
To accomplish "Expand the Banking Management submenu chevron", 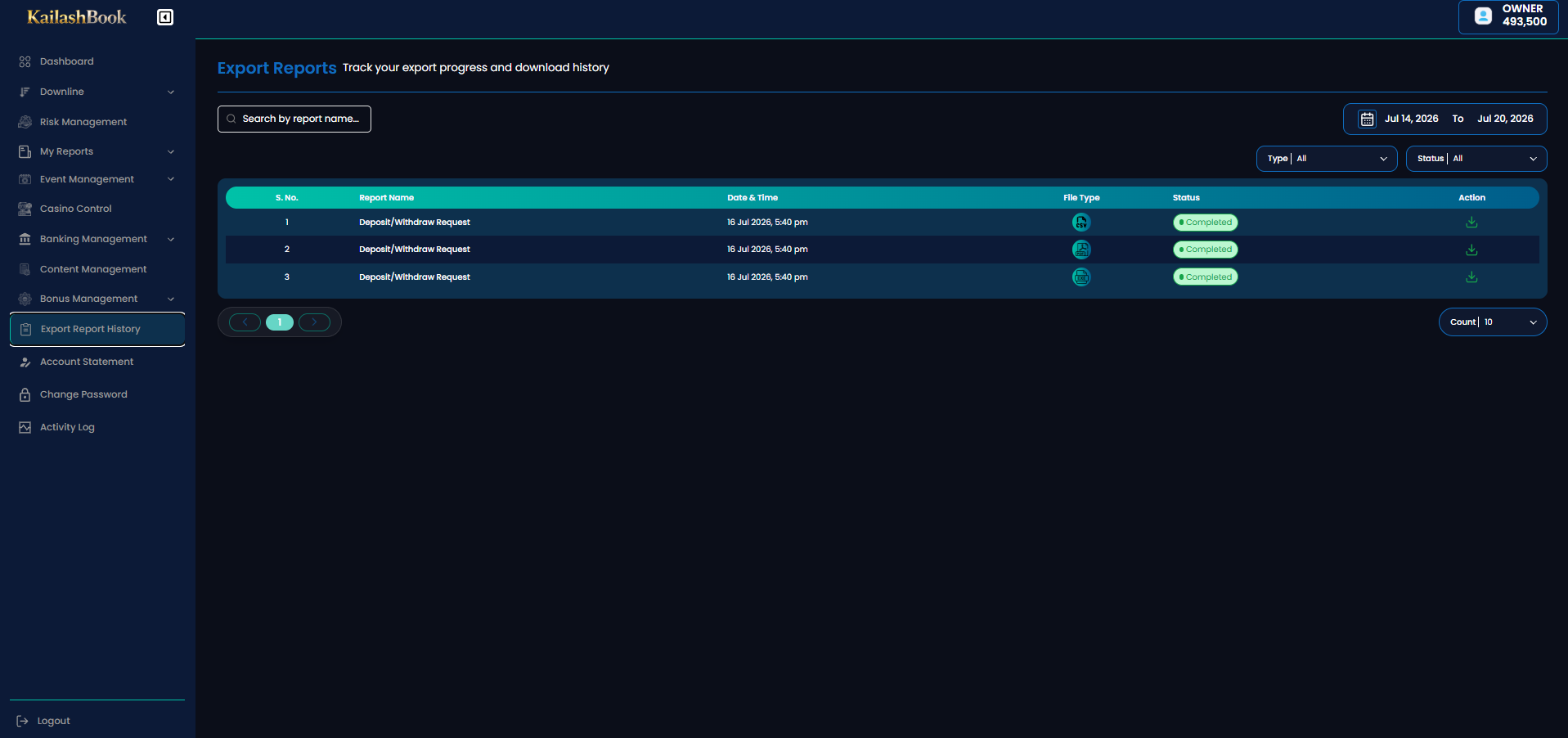I will (x=171, y=239).
